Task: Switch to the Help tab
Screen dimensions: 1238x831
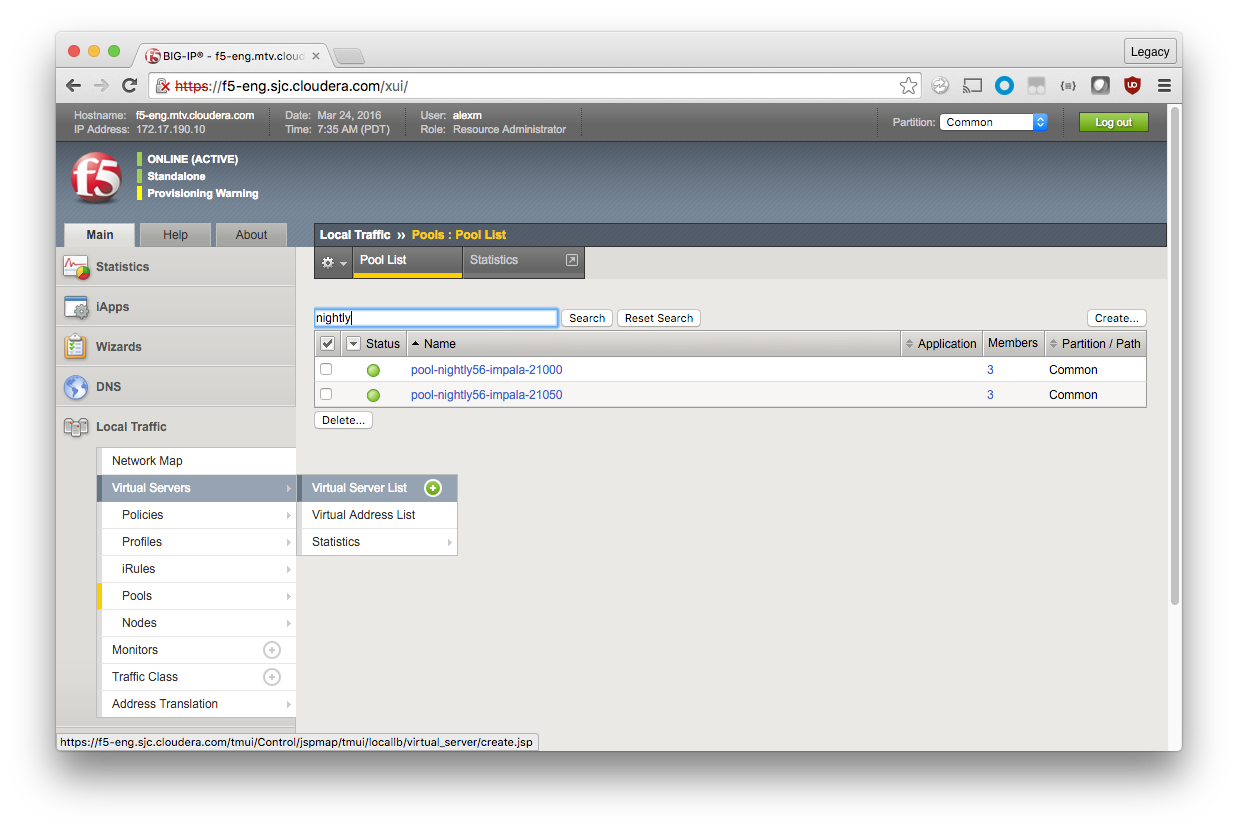Action: 175,235
